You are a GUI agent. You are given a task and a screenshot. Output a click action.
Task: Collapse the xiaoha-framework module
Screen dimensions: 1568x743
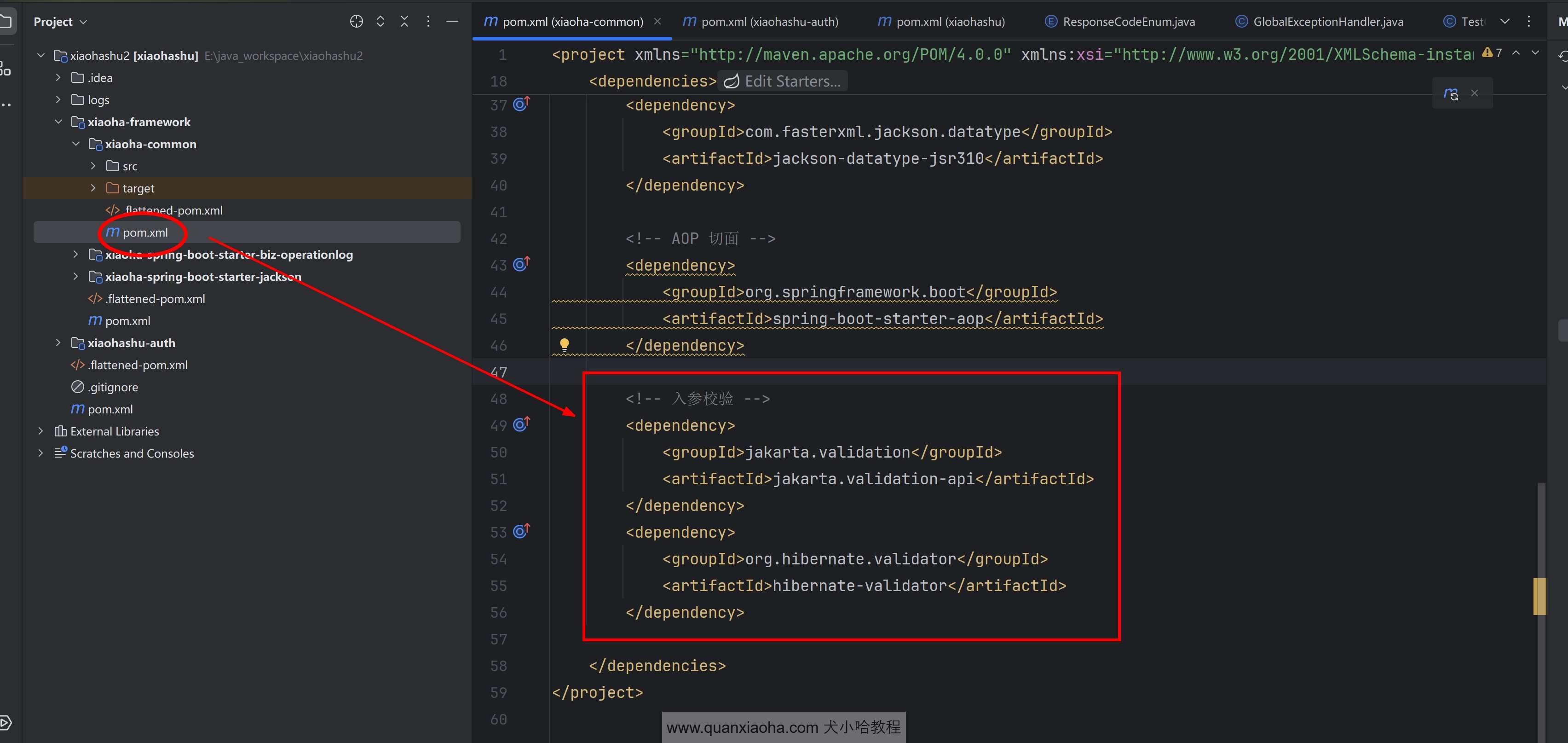[58, 122]
